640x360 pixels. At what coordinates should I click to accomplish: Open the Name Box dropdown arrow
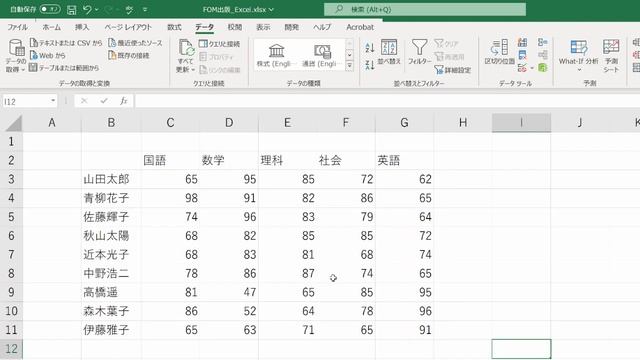(x=53, y=101)
